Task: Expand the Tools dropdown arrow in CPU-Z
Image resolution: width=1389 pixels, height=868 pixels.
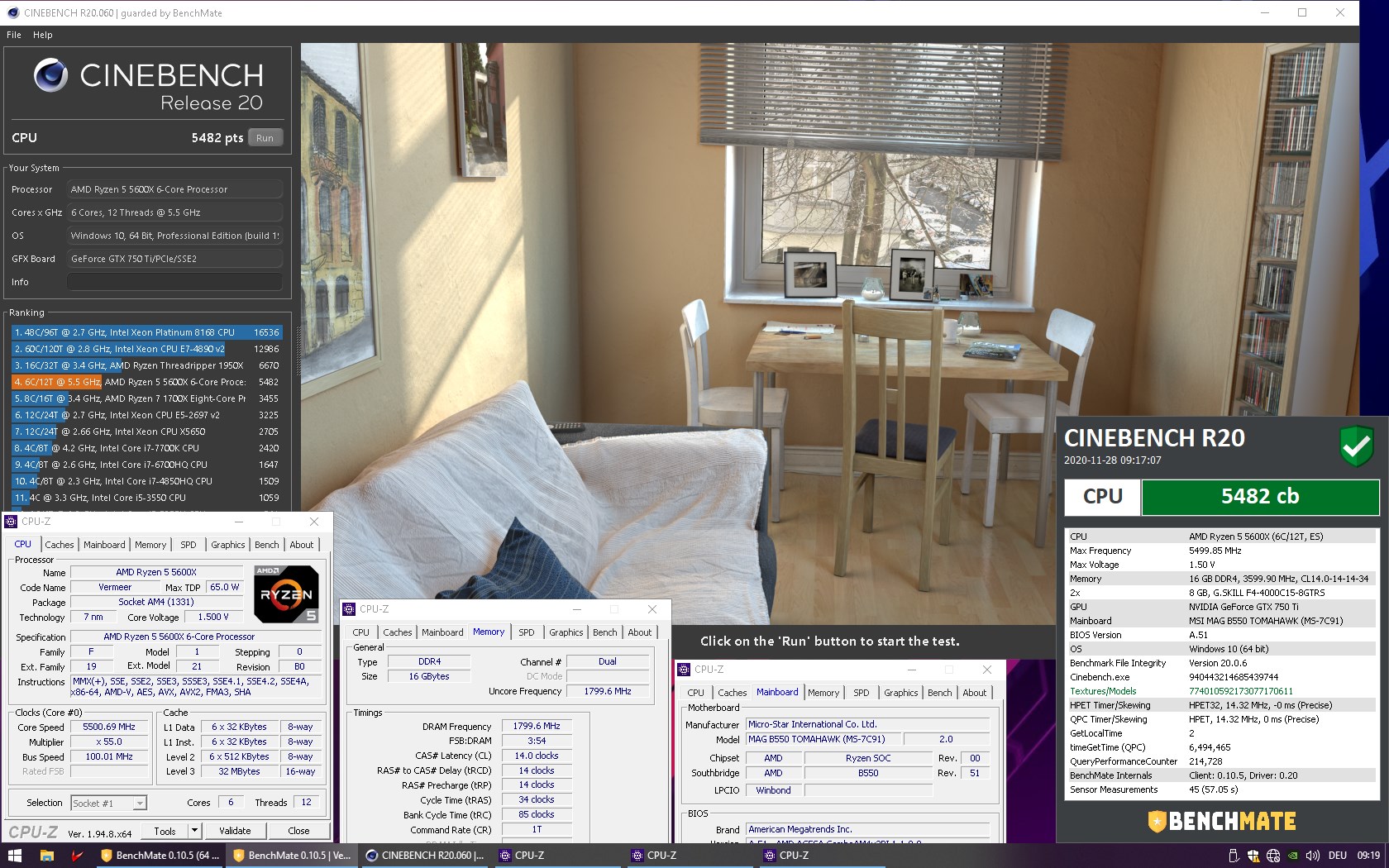Action: click(x=194, y=831)
